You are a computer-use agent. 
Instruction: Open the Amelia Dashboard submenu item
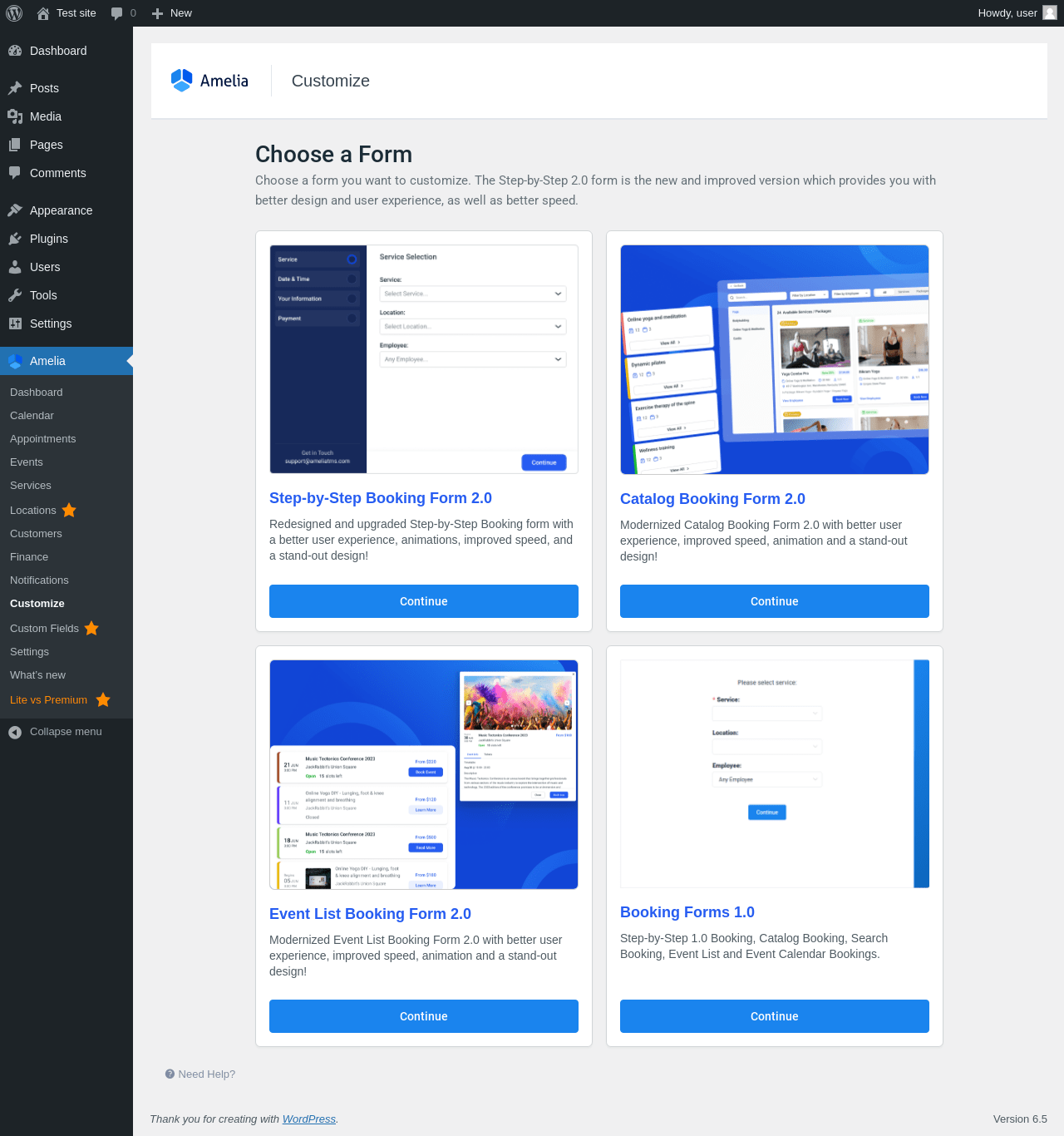[x=37, y=393]
